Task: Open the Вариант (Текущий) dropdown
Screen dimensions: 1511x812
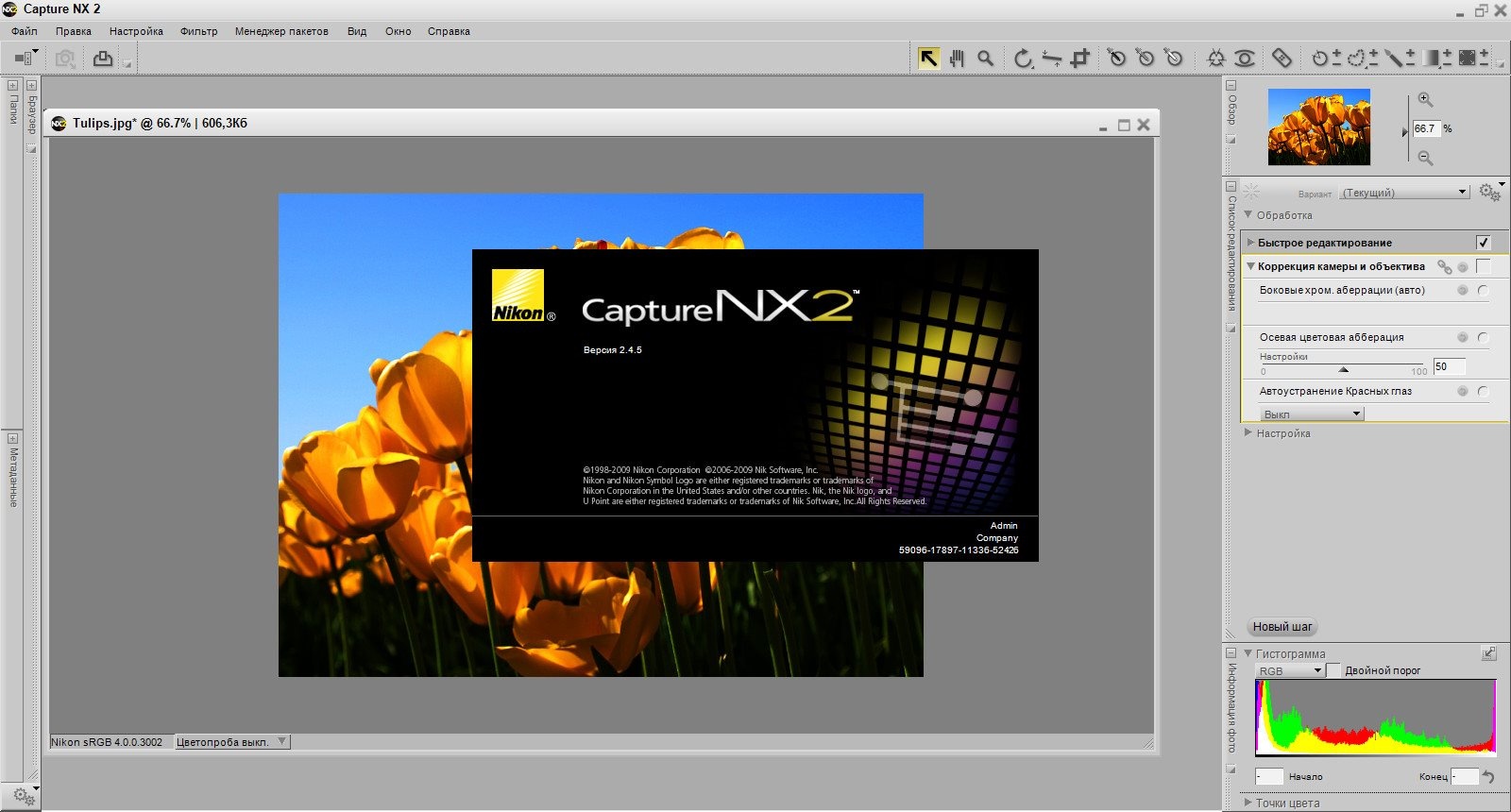Action: (1405, 193)
